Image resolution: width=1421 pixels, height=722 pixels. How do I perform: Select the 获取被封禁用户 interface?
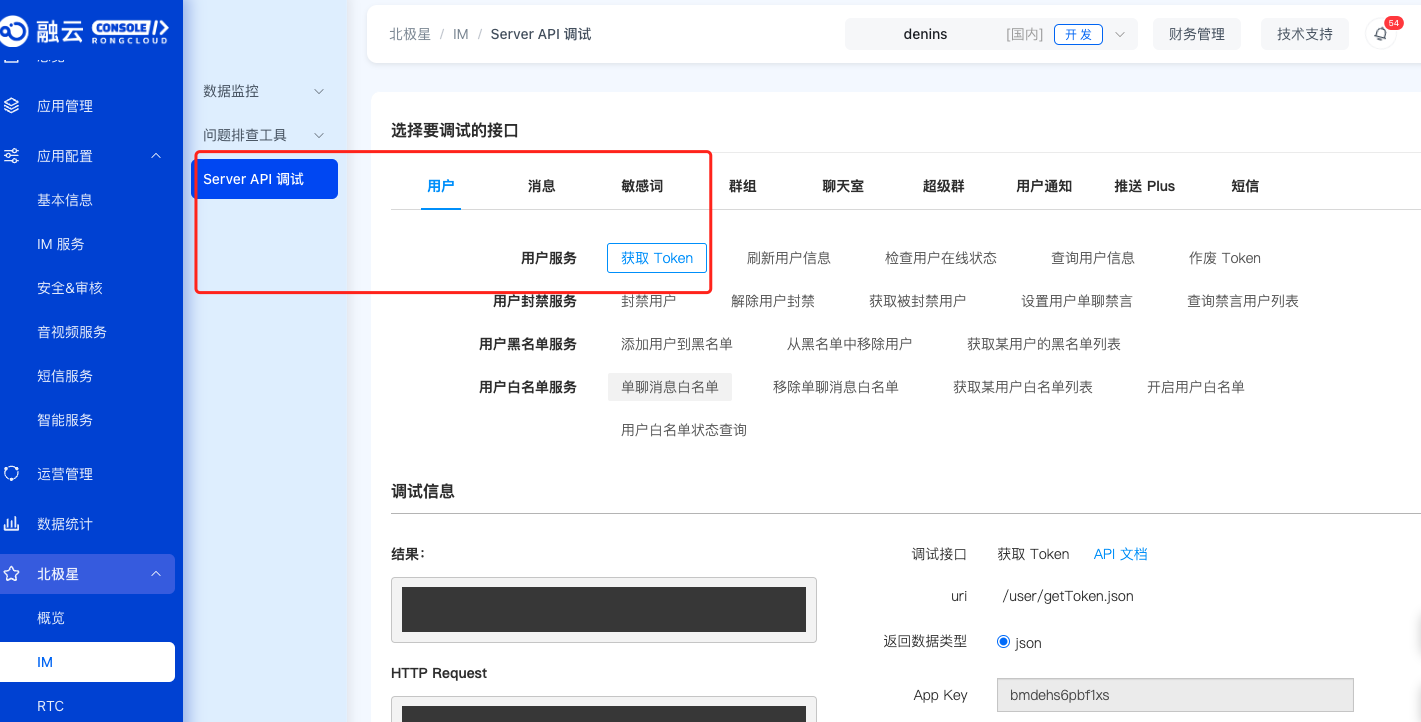918,301
